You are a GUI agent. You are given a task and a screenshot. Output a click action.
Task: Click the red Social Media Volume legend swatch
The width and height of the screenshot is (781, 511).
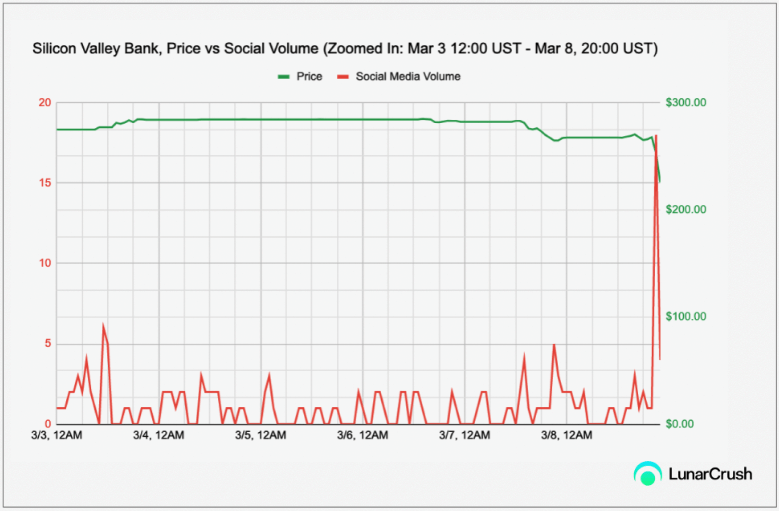[343, 77]
